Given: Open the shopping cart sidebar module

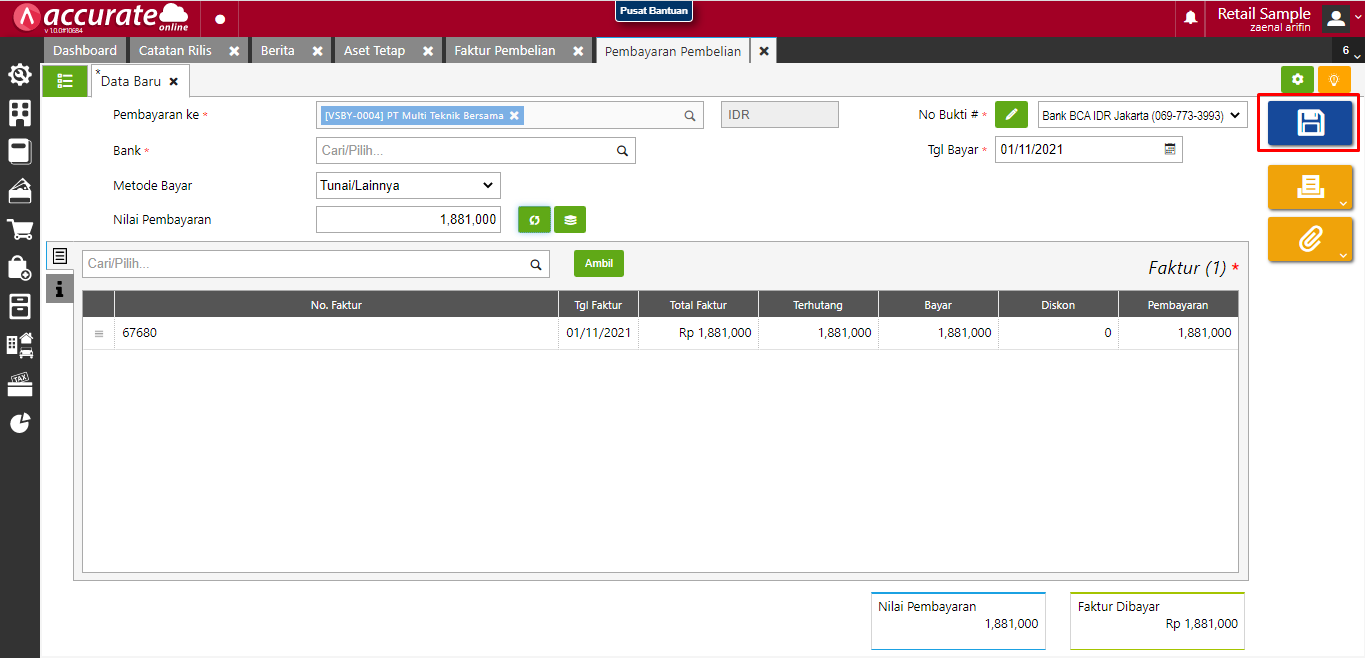Looking at the screenshot, I should 20,230.
